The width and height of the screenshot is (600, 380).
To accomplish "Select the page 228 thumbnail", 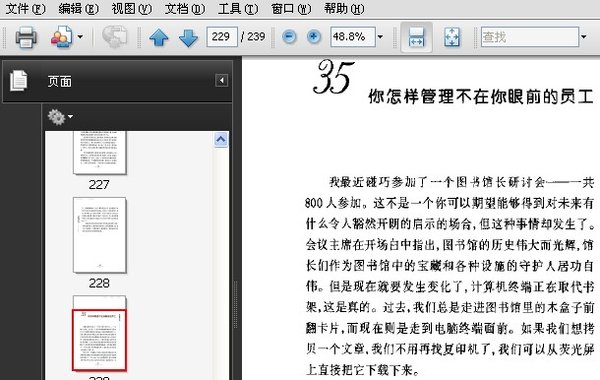I will [99, 235].
